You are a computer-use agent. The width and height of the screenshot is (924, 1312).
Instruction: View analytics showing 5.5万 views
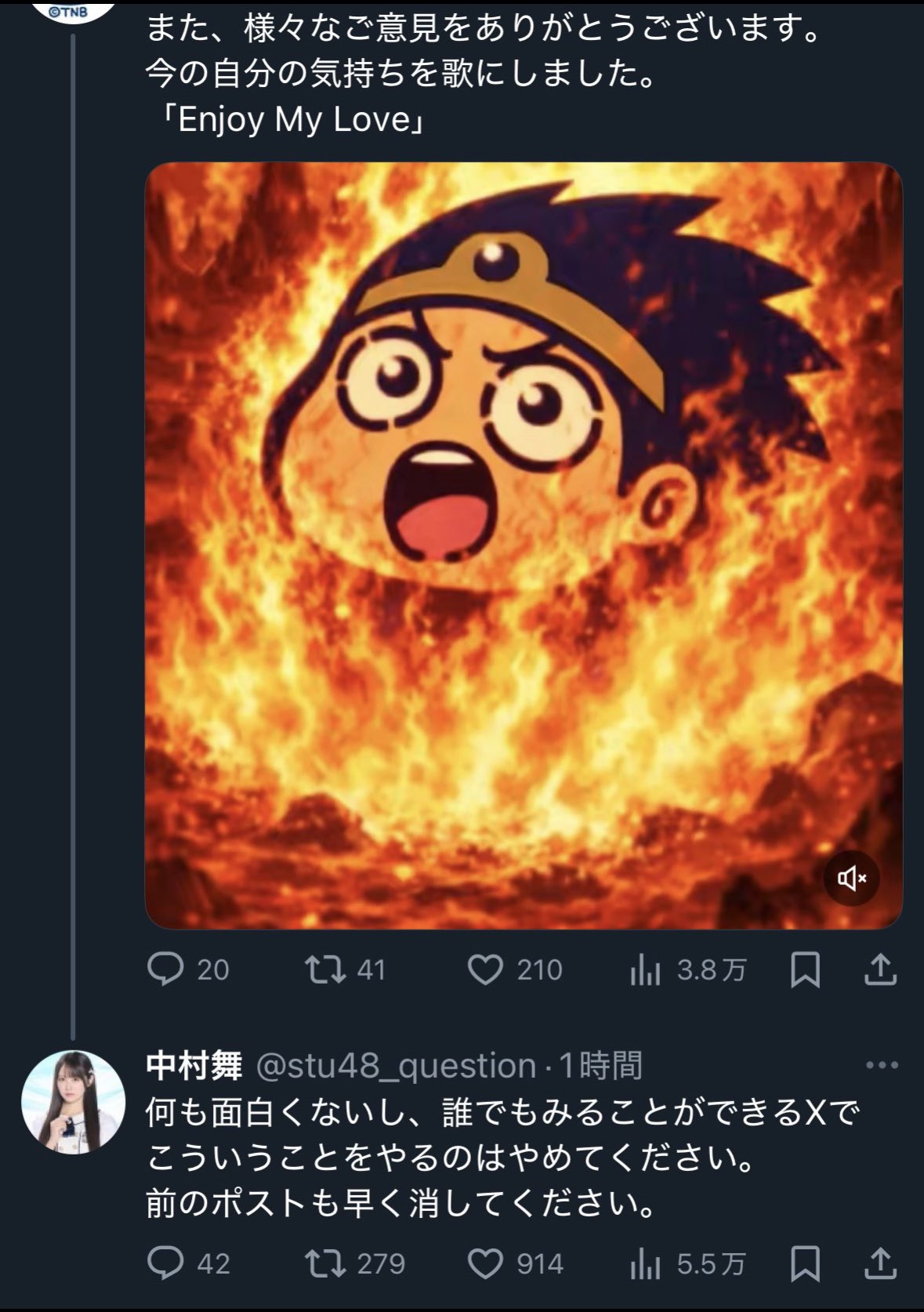pos(645,1264)
